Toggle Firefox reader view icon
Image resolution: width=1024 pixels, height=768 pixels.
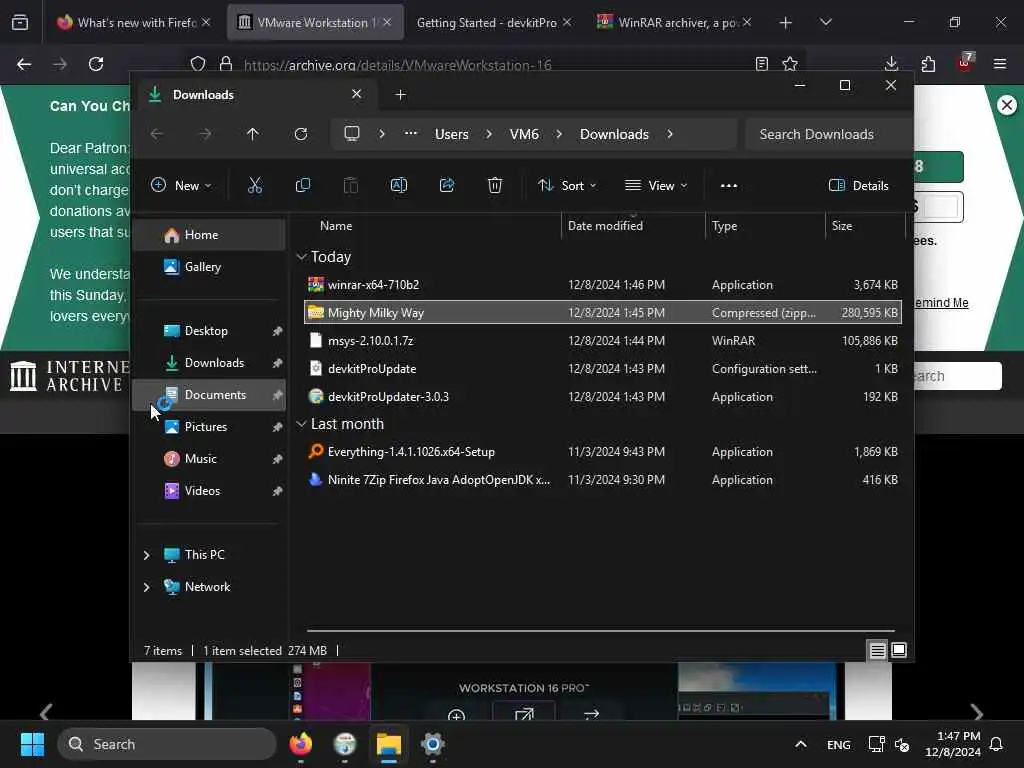[761, 64]
